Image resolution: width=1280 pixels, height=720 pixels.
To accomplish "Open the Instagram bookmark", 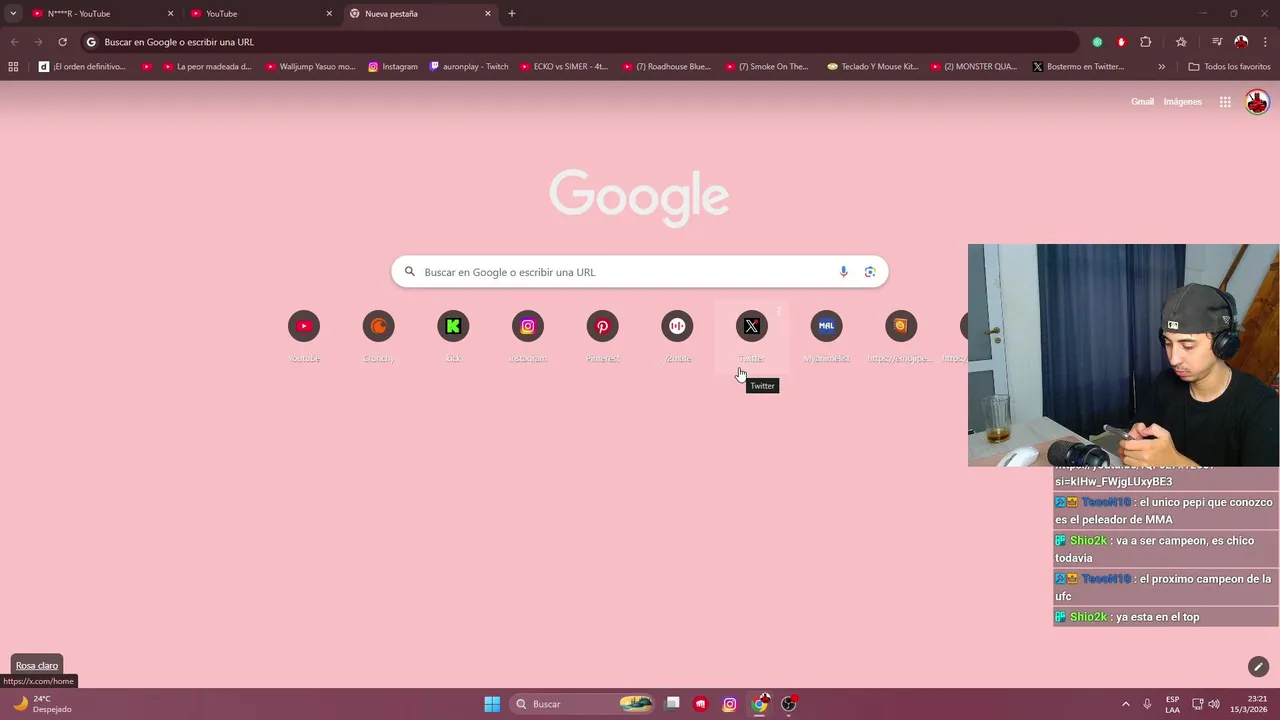I will coord(393,67).
